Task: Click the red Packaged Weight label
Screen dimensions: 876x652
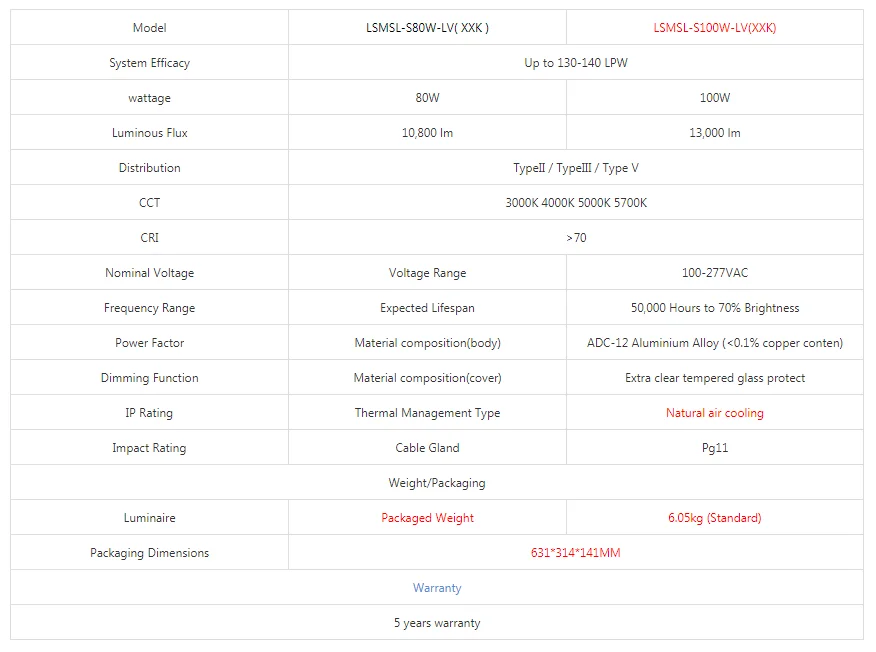Action: pyautogui.click(x=427, y=518)
